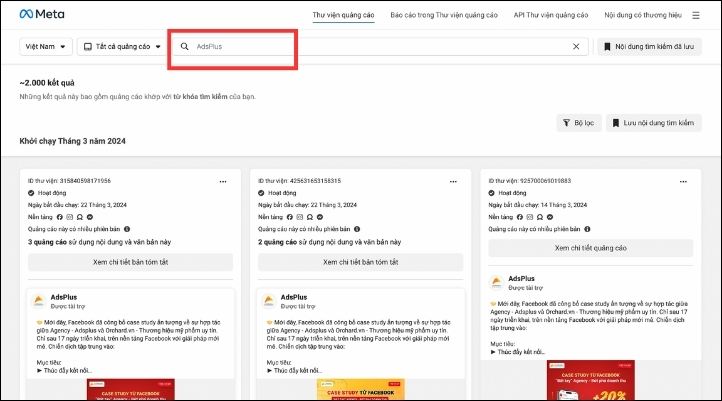Click Instagram platform icon in first ad card

point(70,217)
